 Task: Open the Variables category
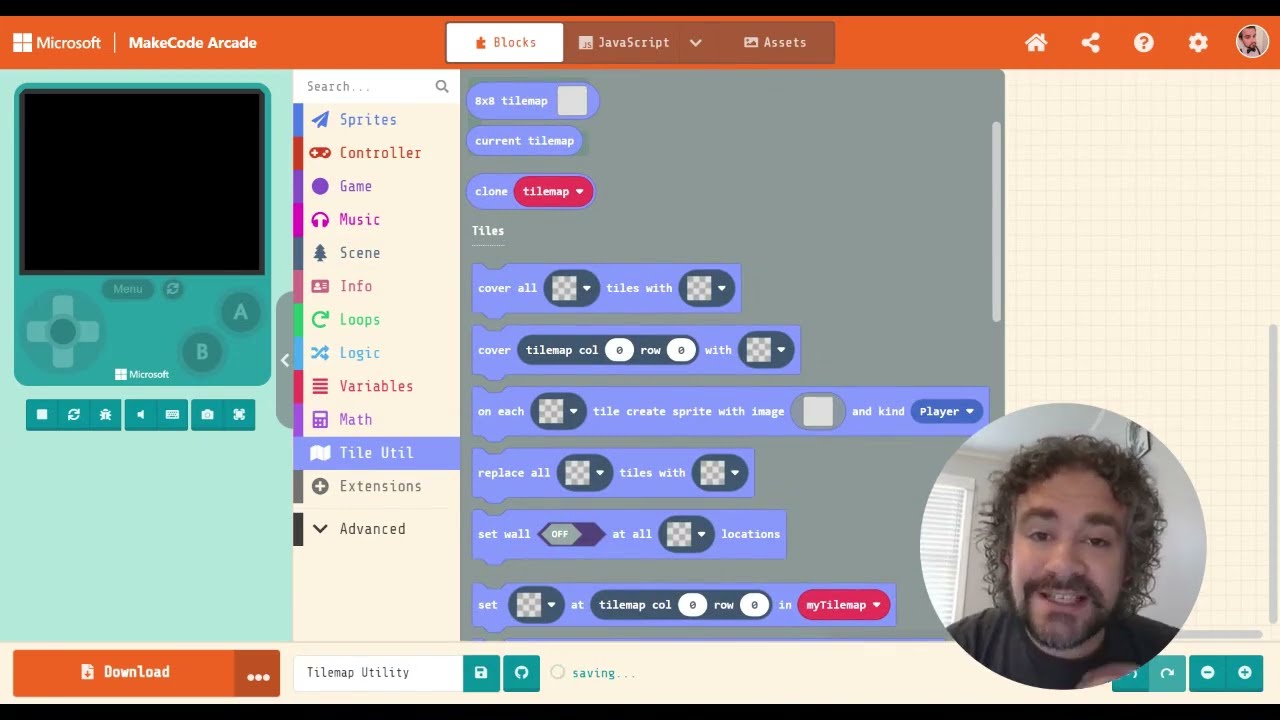coord(376,386)
